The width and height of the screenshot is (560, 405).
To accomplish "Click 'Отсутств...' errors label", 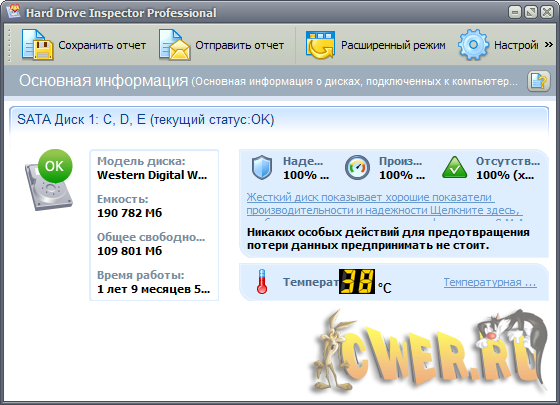I will tap(508, 161).
